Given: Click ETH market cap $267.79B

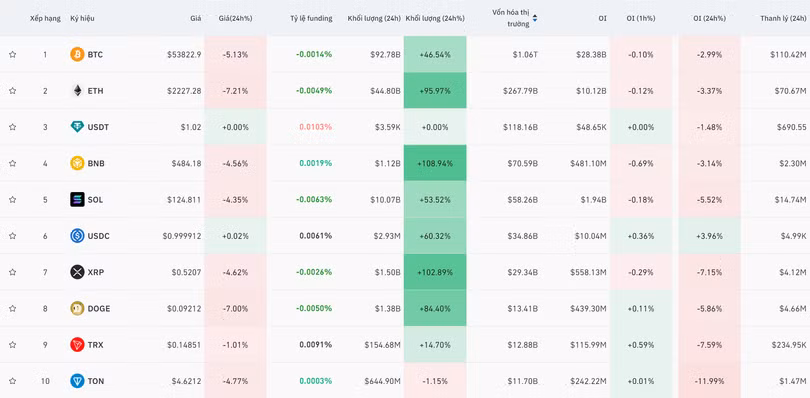Looking at the screenshot, I should pyautogui.click(x=520, y=90).
